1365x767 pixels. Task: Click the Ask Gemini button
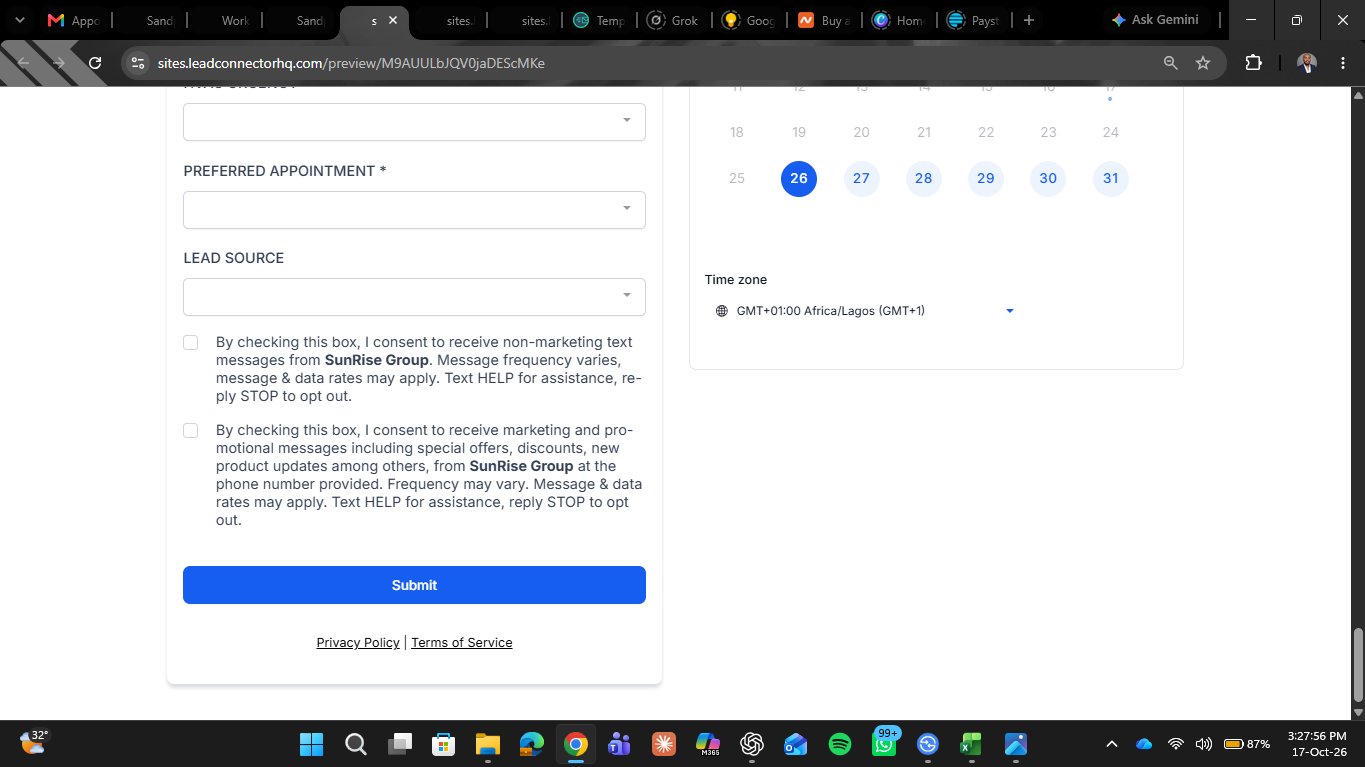(x=1155, y=20)
